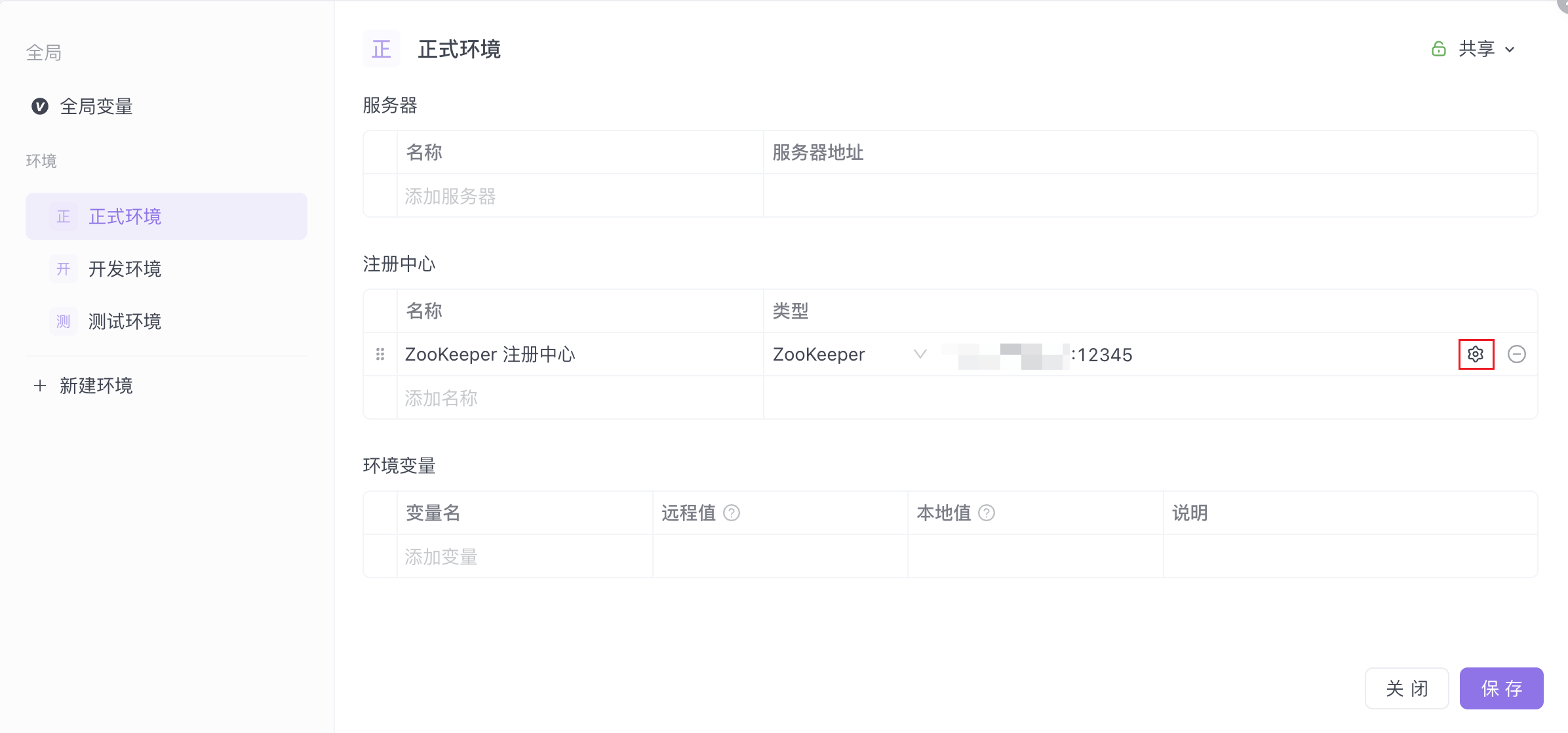Click the local value help icon
The width and height of the screenshot is (1568, 733).
987,513
